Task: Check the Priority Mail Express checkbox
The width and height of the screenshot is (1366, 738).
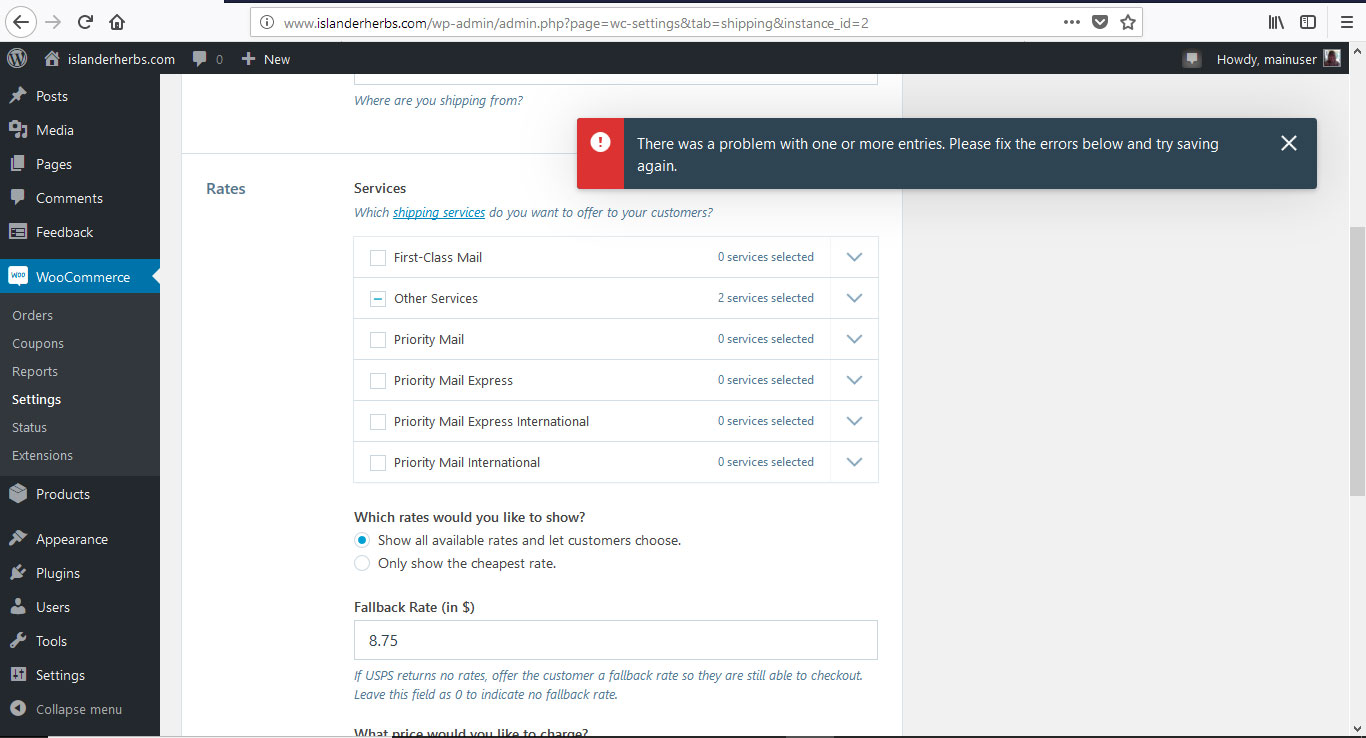Action: (378, 381)
